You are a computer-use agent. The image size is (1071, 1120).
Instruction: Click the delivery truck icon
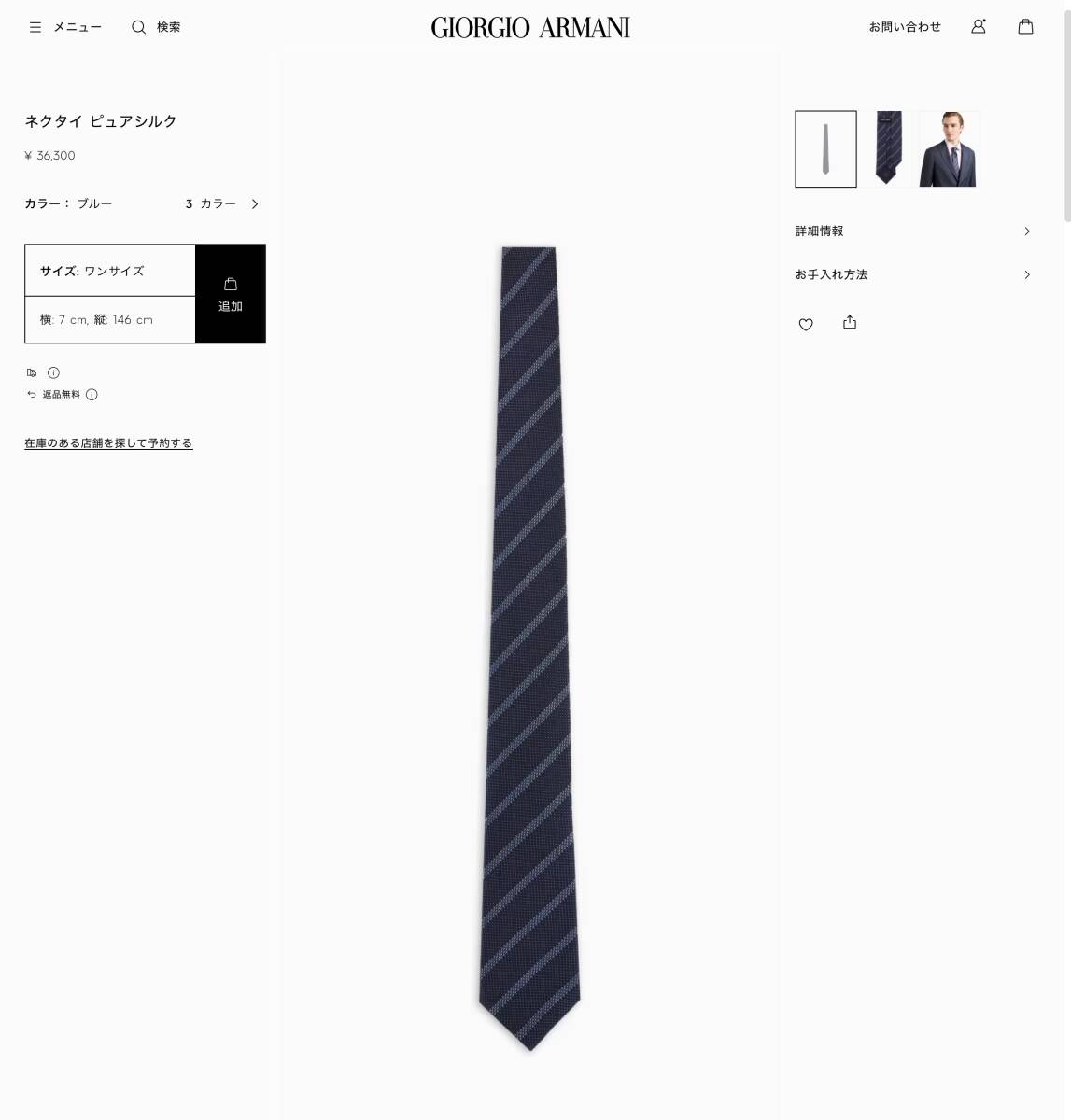32,372
